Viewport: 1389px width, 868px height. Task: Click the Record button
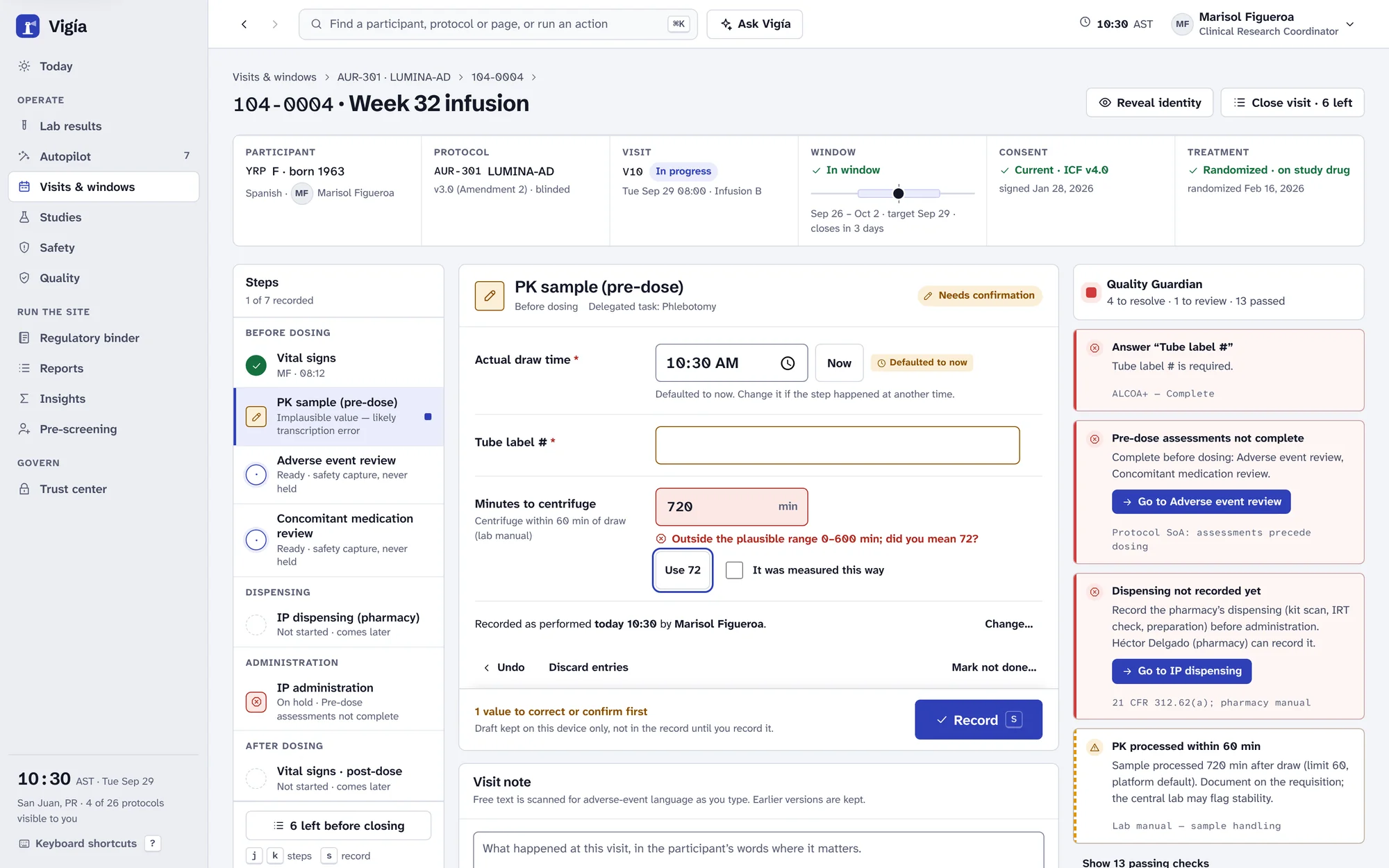click(979, 719)
